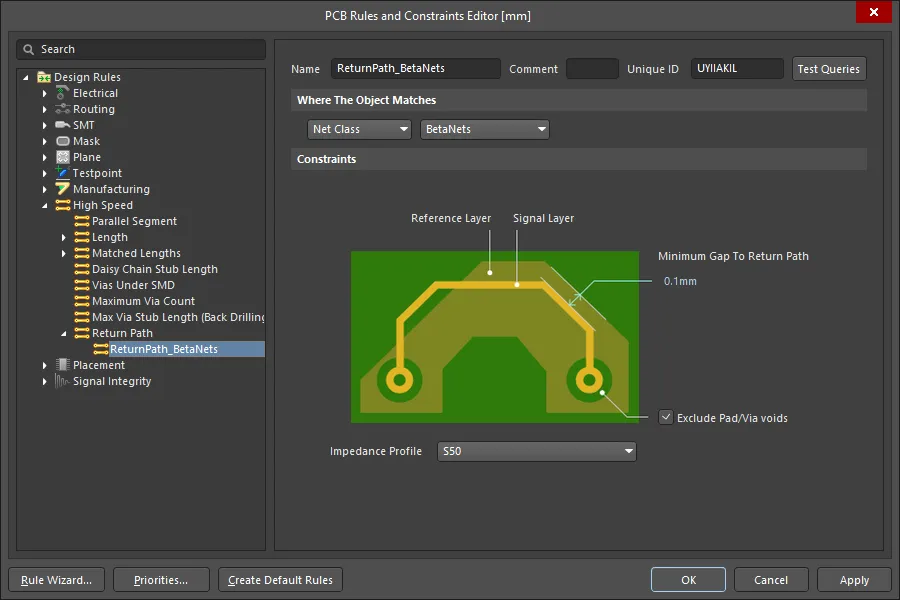Click the Test Queries button
Viewport: 900px width, 600px height.
pos(828,69)
